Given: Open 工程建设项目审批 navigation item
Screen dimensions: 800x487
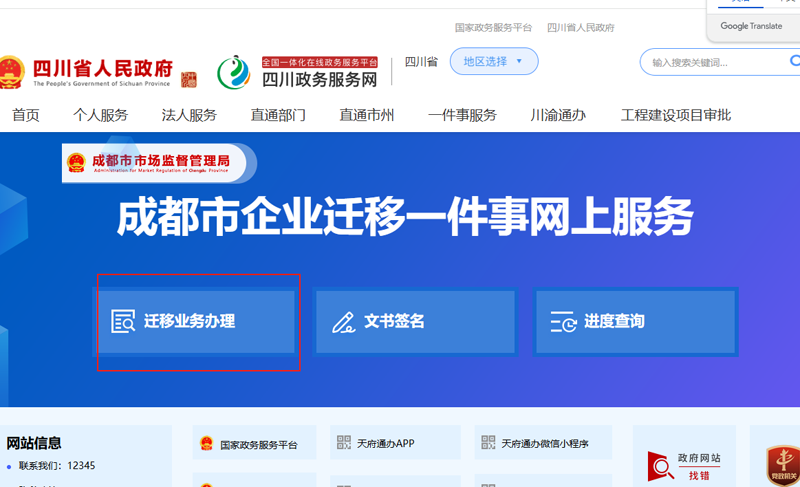Looking at the screenshot, I should (x=676, y=115).
